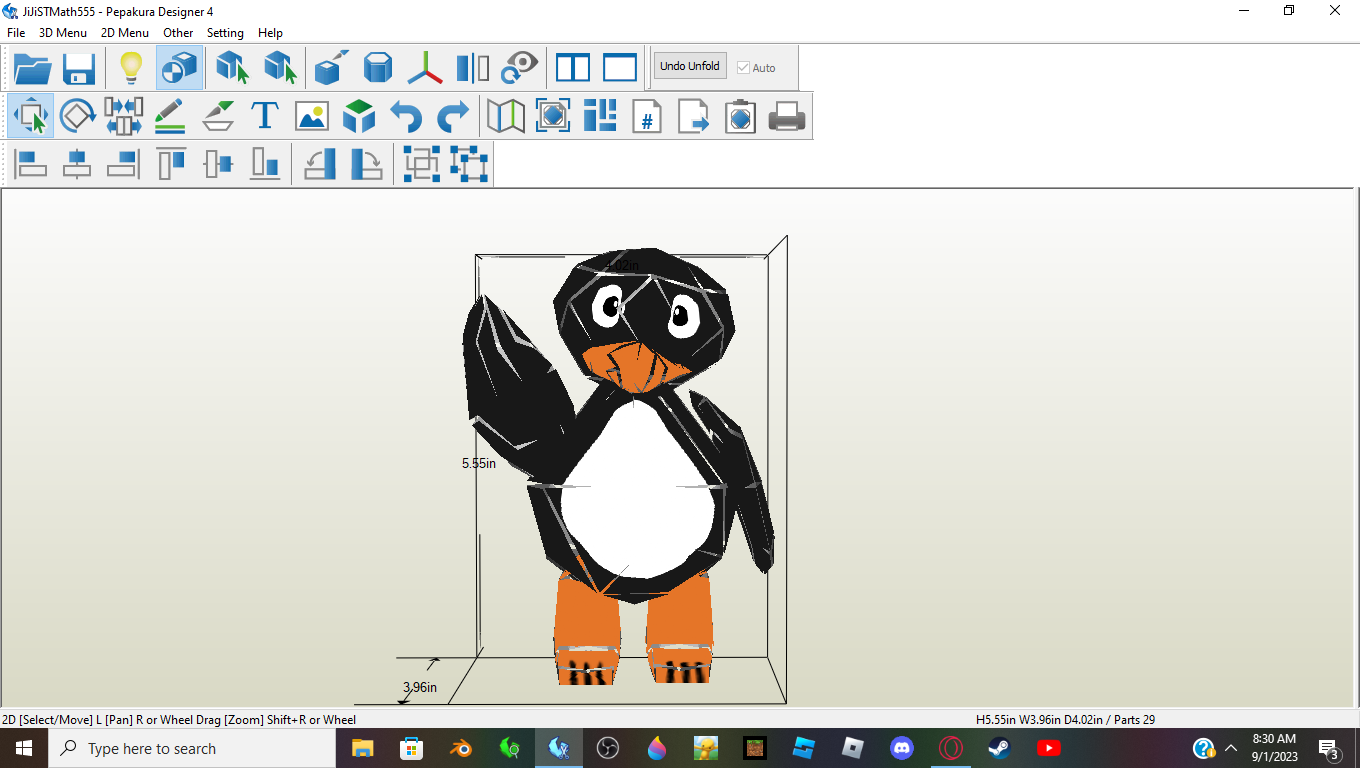The image size is (1360, 768).
Task: Click the Align left icon
Action: click(x=31, y=164)
